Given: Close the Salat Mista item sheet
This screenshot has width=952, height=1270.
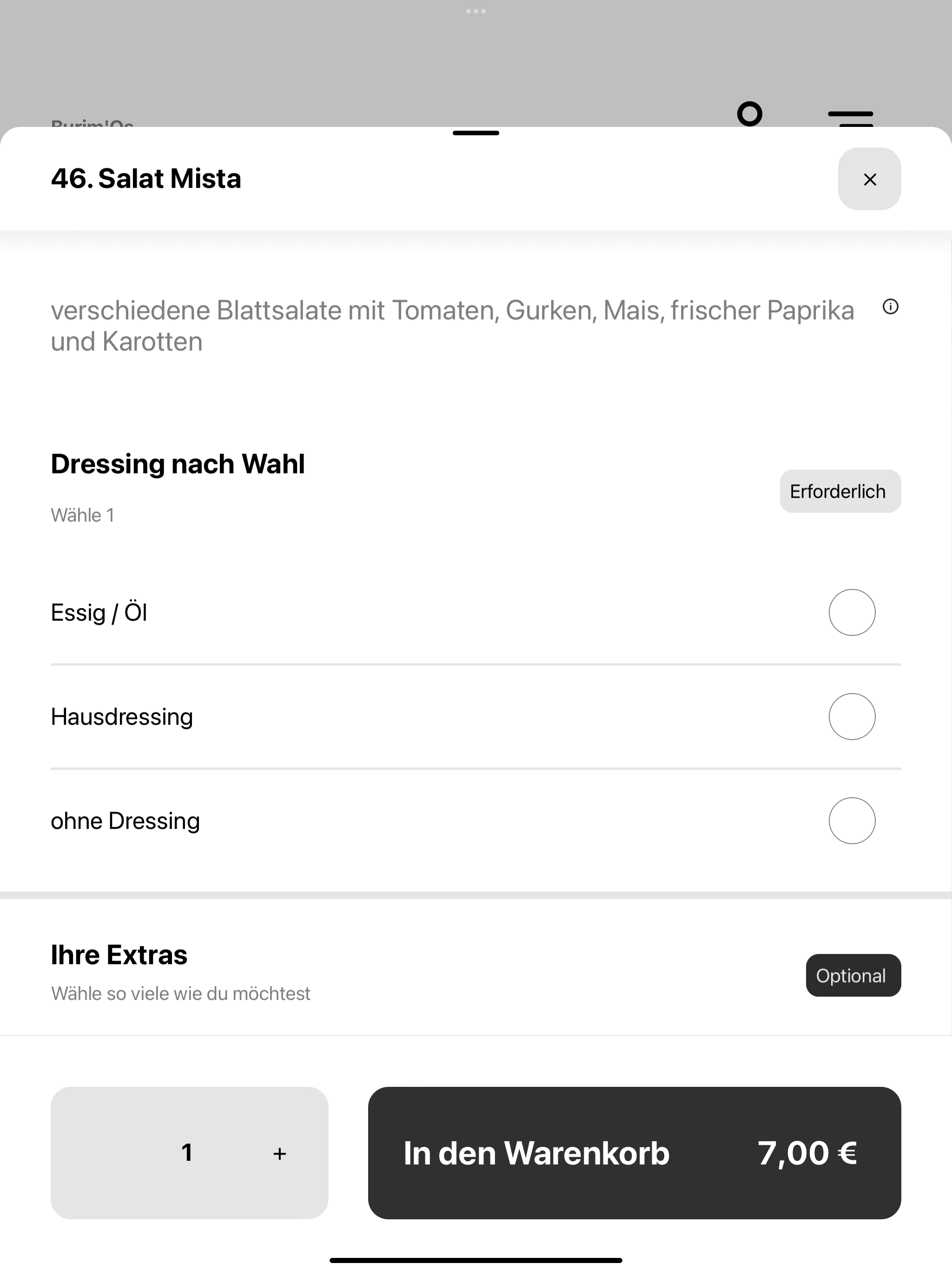Looking at the screenshot, I should [x=869, y=179].
